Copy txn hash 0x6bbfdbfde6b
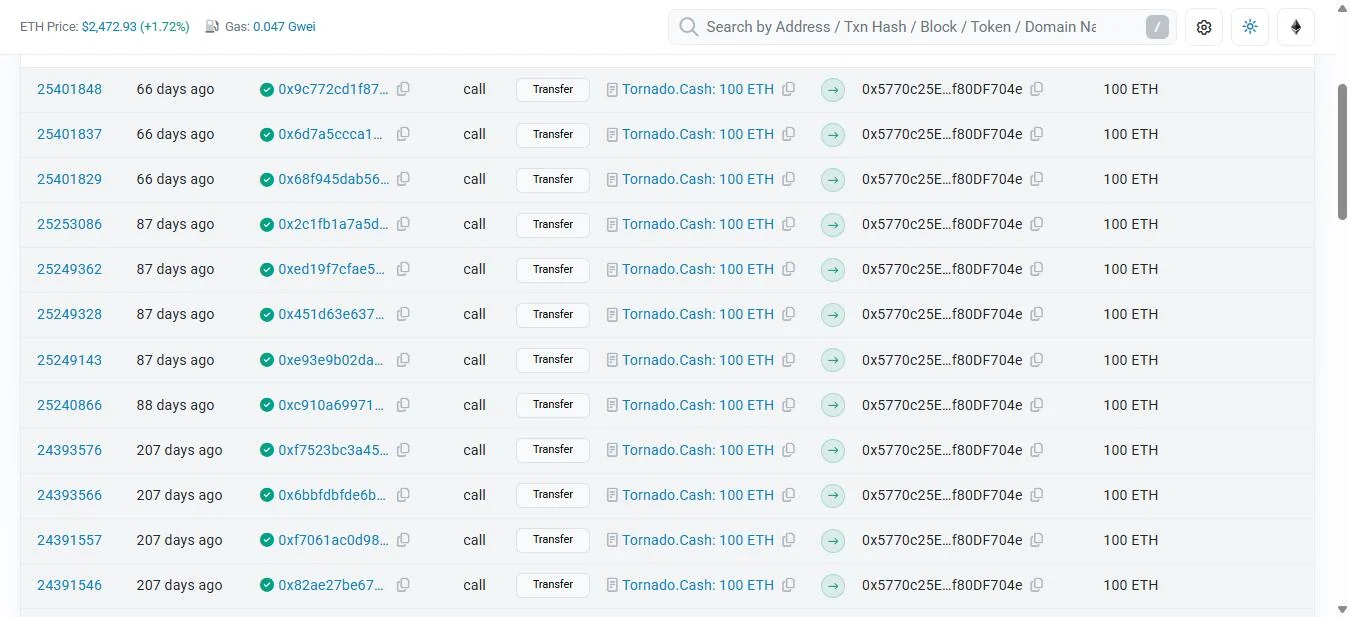This screenshot has height=617, width=1350. click(403, 495)
